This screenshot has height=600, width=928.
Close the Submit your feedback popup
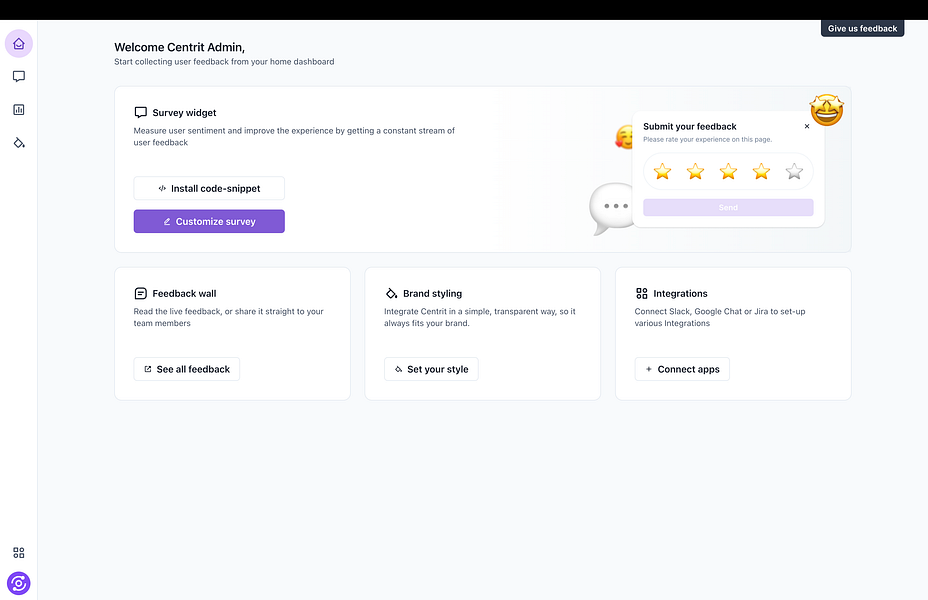(x=807, y=127)
